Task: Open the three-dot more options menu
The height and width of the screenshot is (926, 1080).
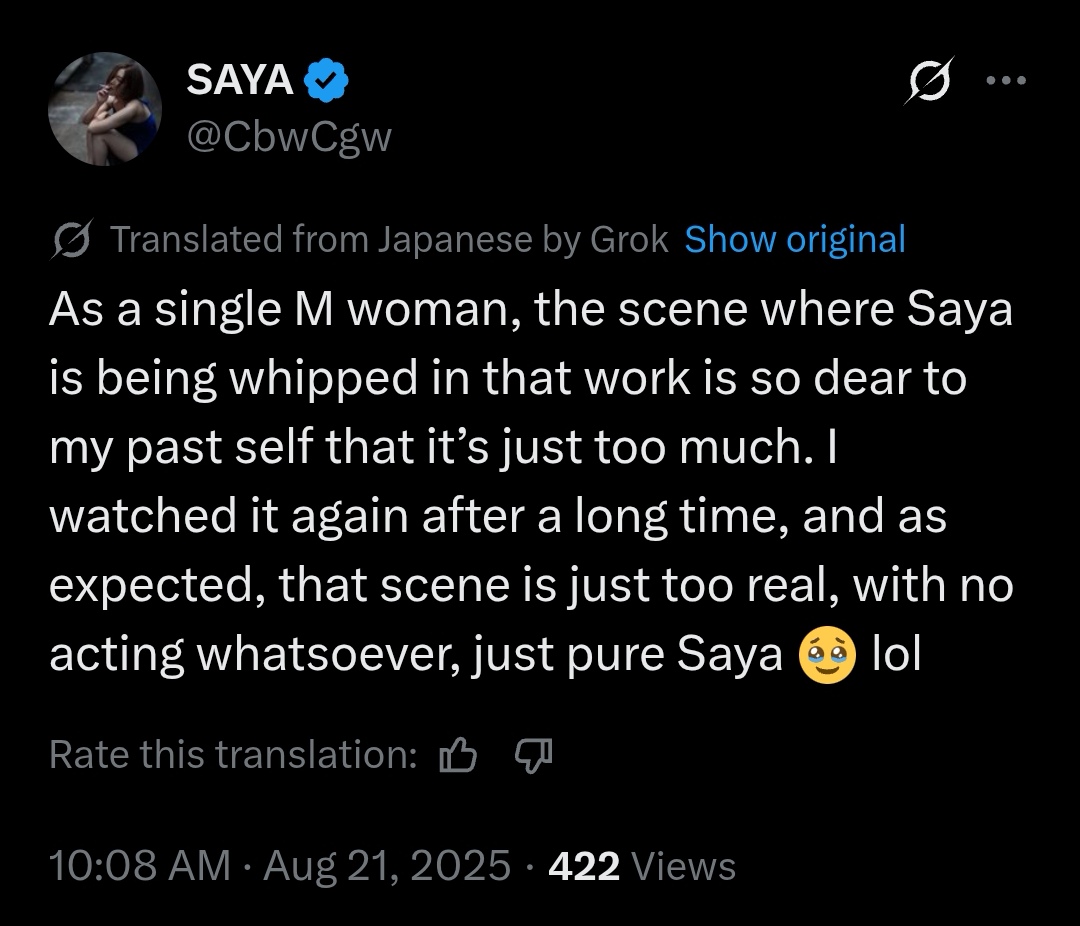Action: (x=1005, y=82)
